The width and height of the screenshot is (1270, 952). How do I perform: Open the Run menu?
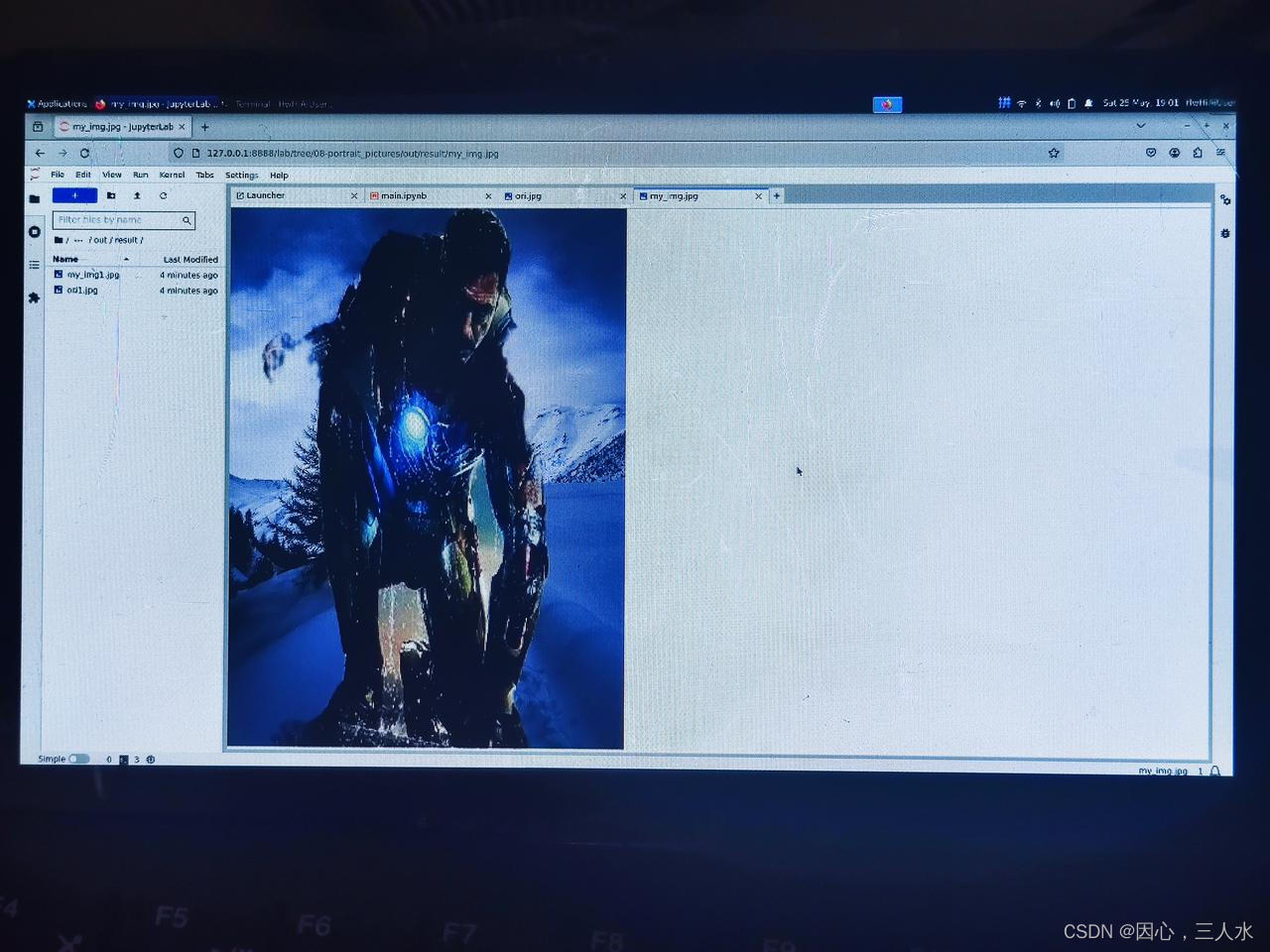(141, 175)
